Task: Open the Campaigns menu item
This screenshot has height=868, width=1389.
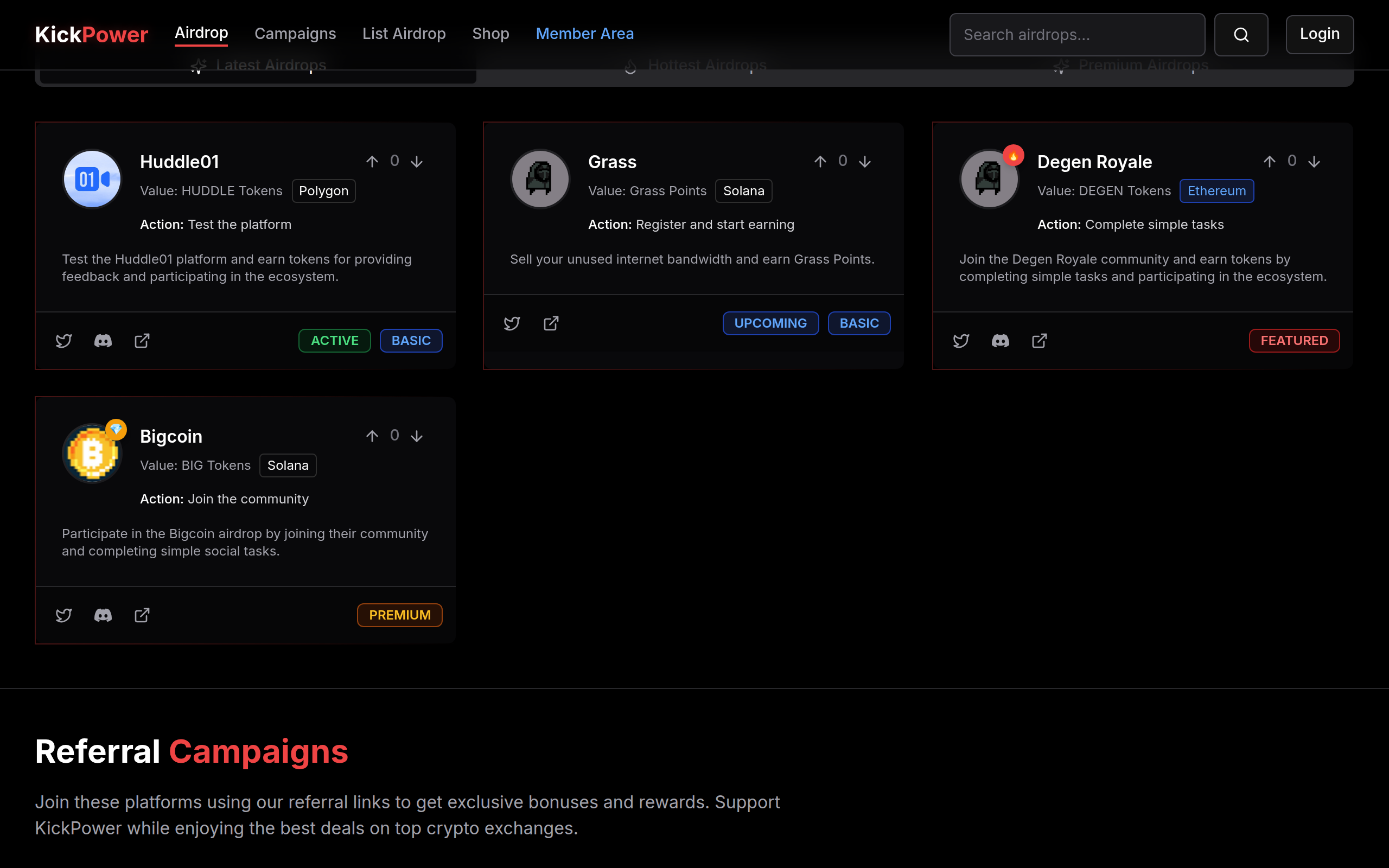Action: (295, 34)
